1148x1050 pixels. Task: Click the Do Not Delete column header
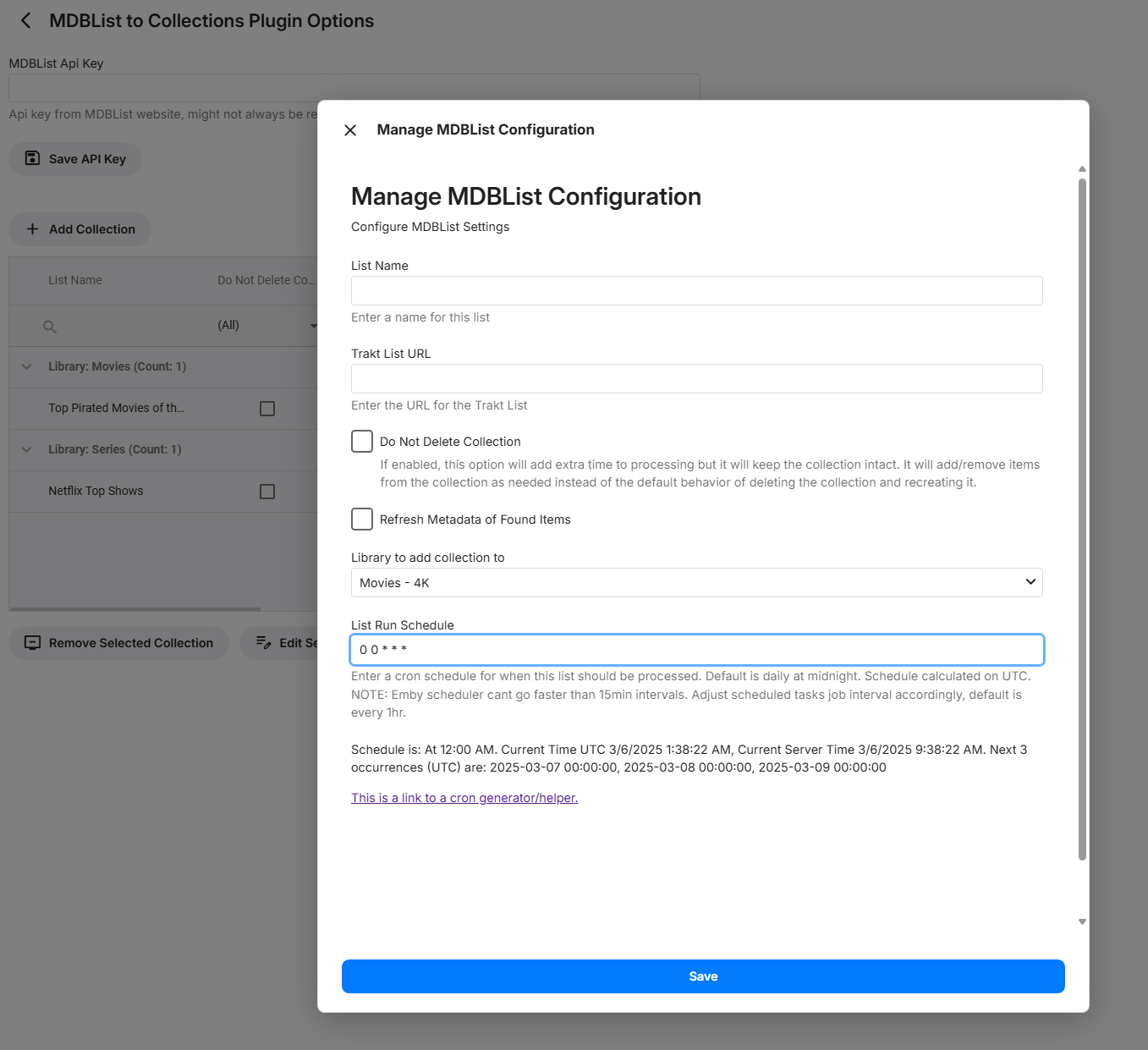[x=266, y=280]
